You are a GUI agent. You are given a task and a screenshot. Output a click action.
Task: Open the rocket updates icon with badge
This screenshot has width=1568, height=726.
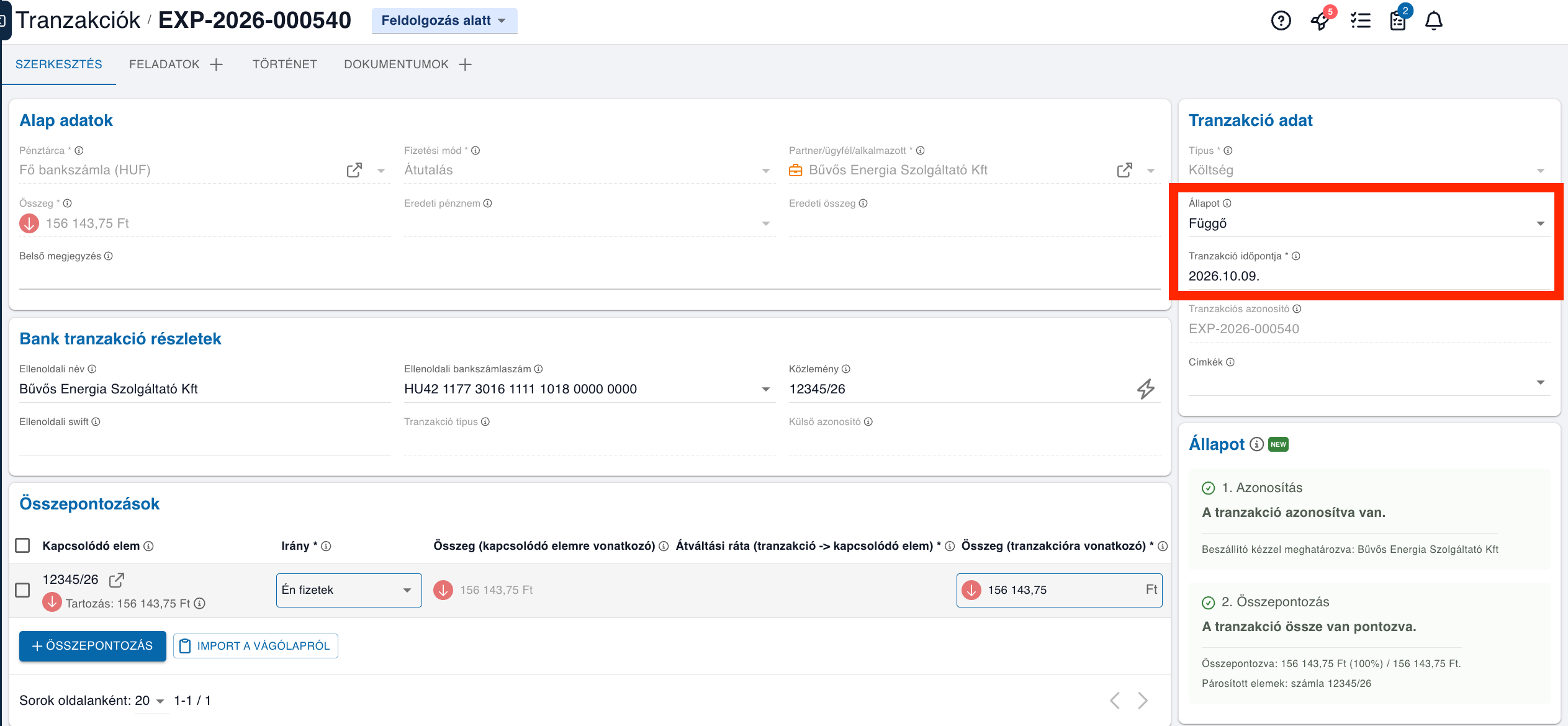click(x=1321, y=20)
